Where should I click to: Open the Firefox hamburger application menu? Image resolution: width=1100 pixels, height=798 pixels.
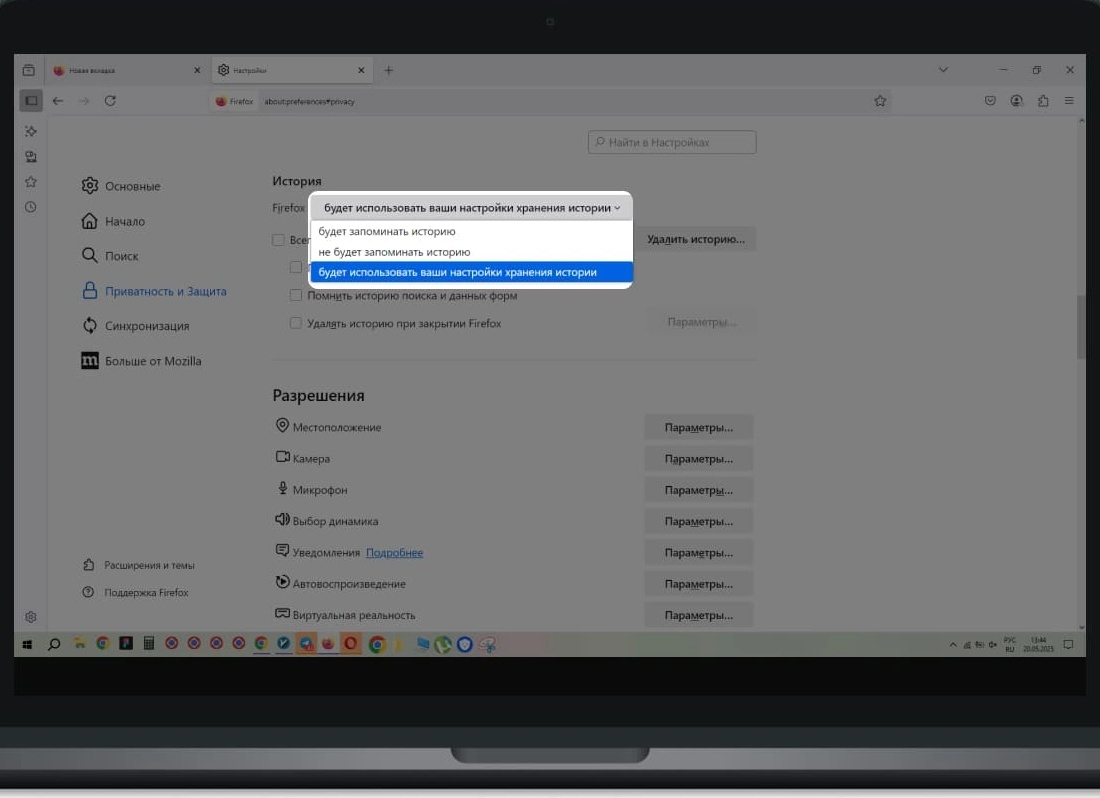click(x=1069, y=101)
